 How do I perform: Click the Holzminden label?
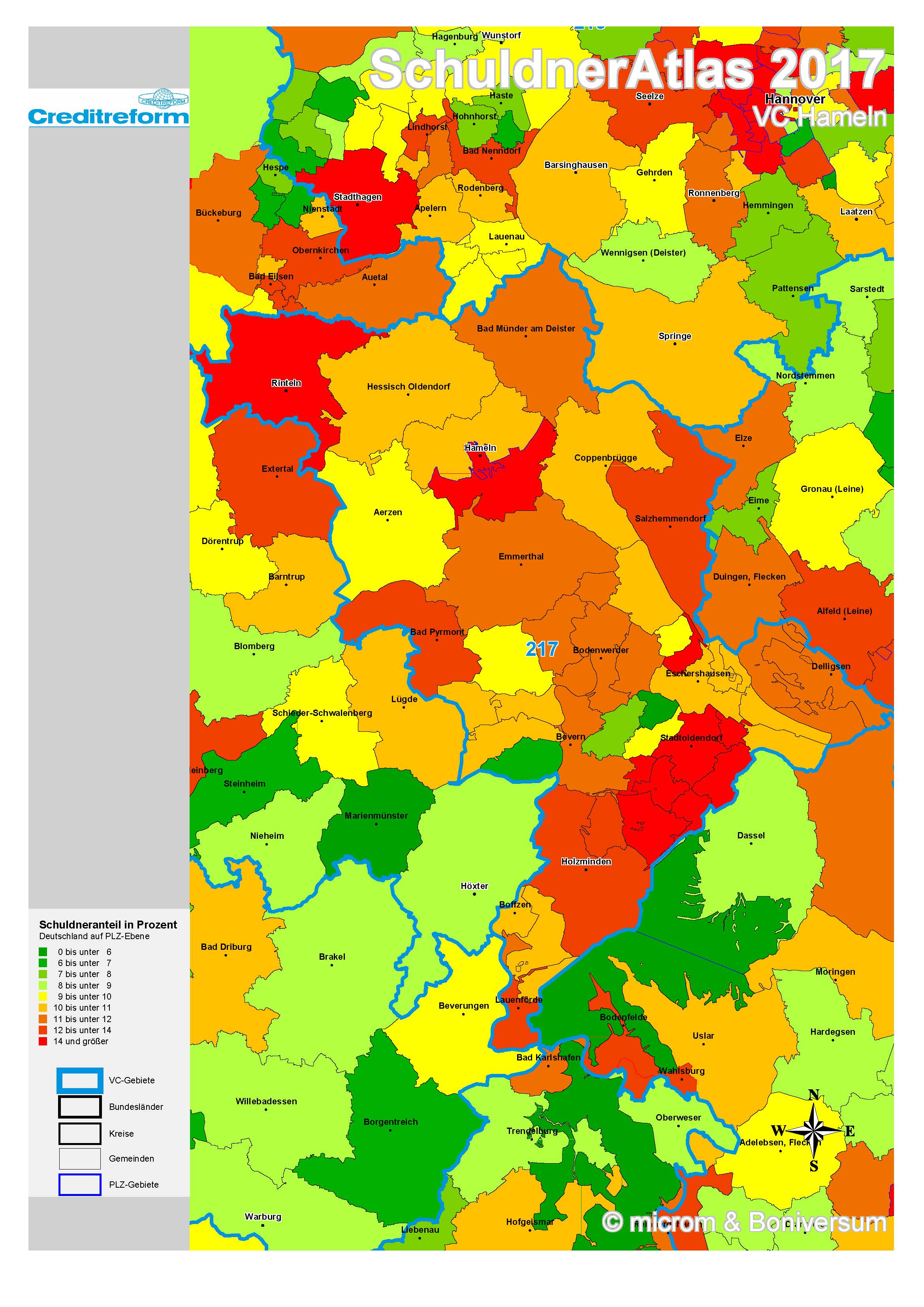(x=586, y=862)
